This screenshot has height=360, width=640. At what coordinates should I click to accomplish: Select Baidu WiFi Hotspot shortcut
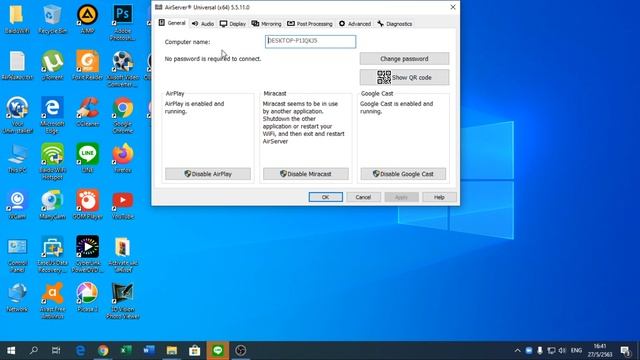tap(52, 162)
